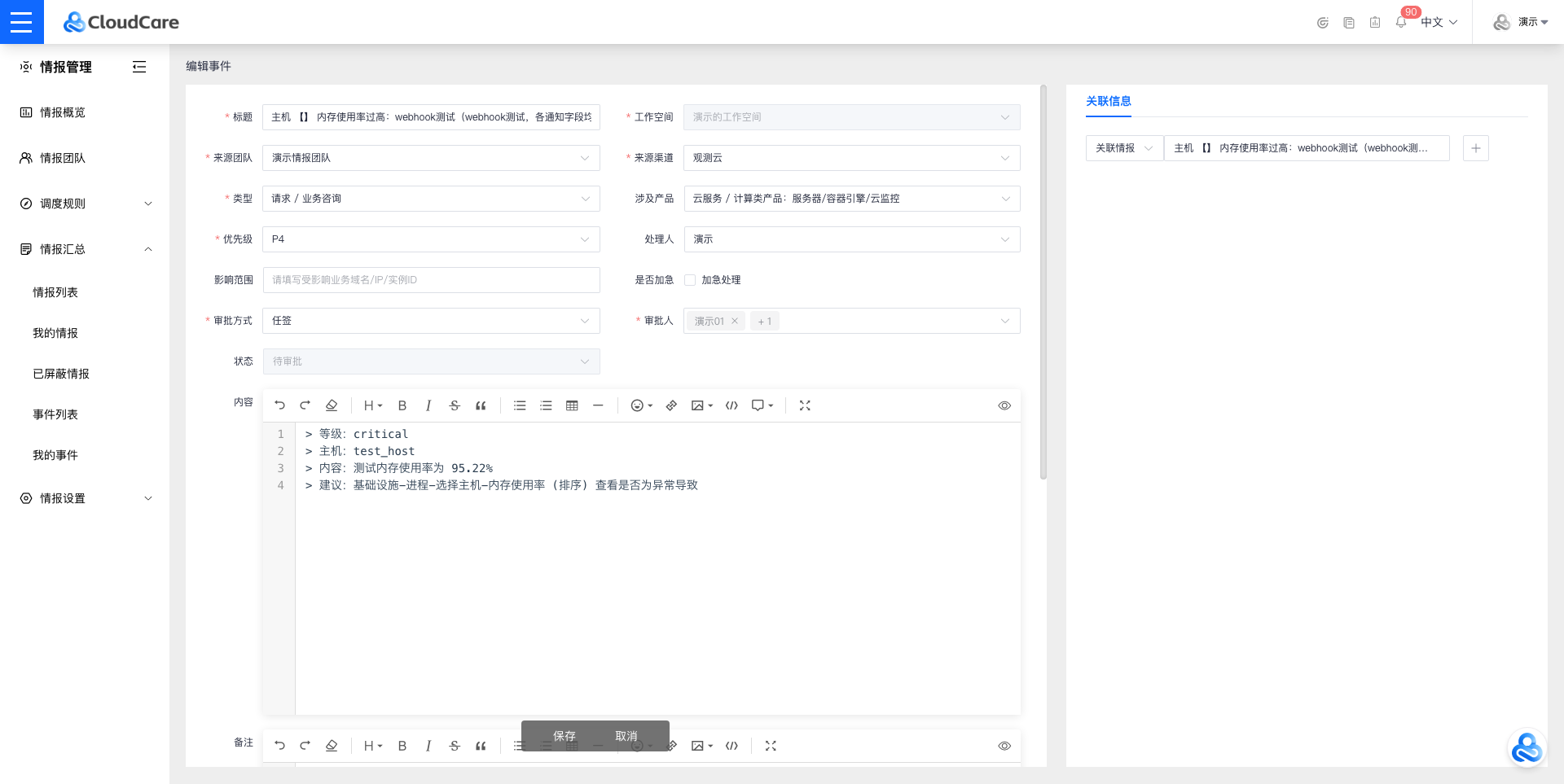The image size is (1564, 784).
Task: Toggle bold formatting in content editor
Action: click(x=402, y=405)
